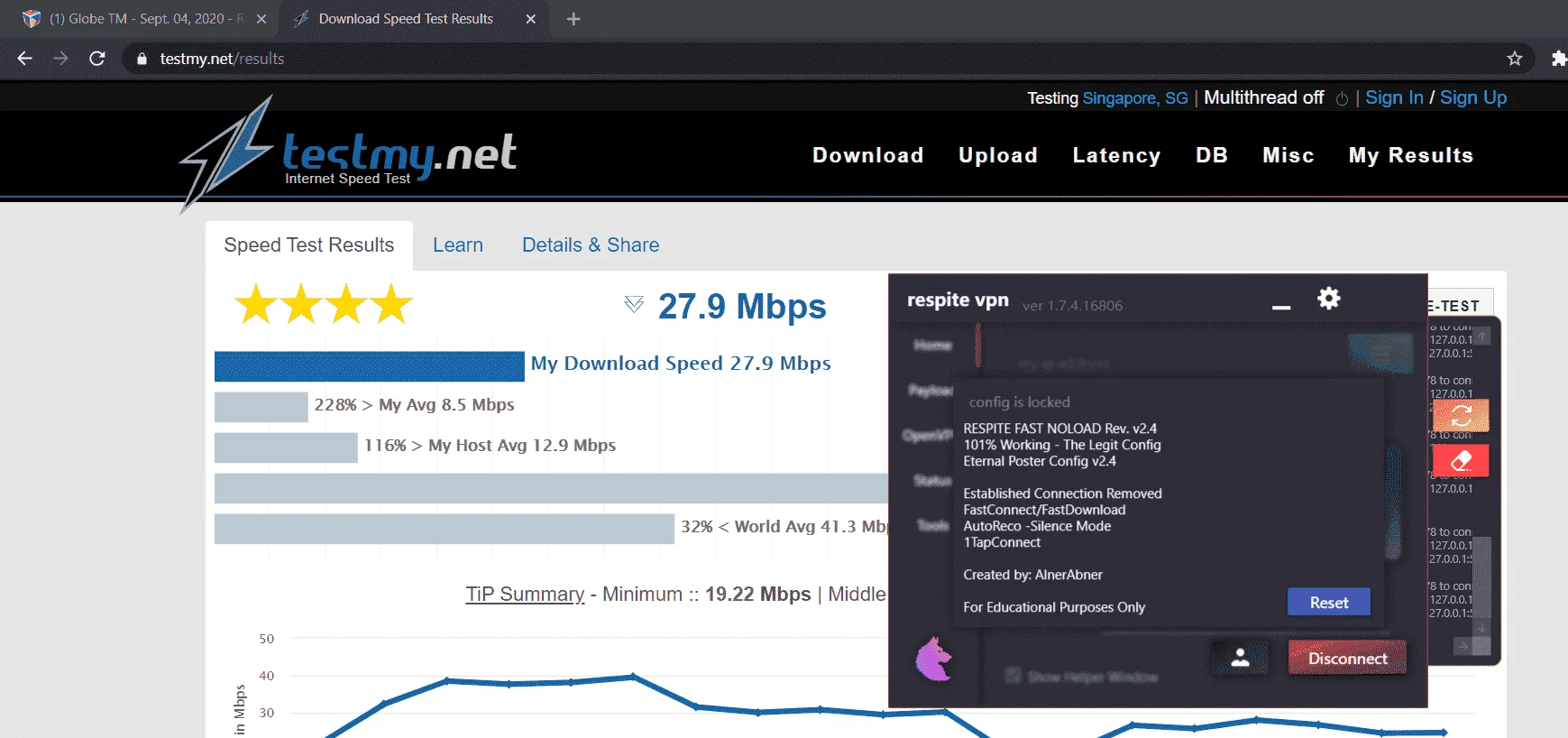Toggle the Multithread off setting

click(1263, 97)
